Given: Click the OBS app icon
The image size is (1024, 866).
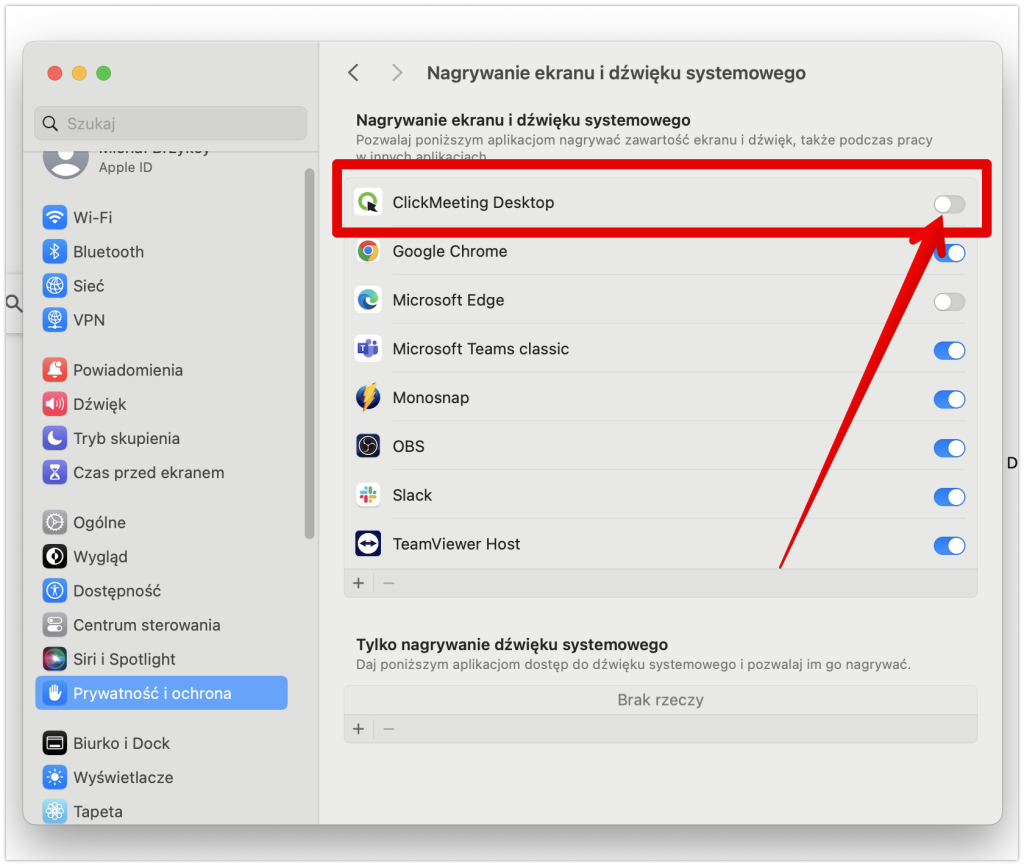Looking at the screenshot, I should (368, 447).
